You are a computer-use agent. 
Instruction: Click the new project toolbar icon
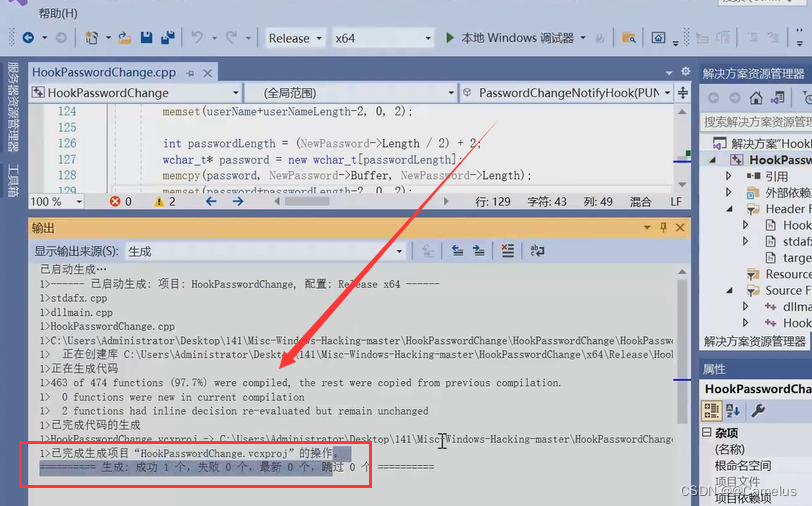pyautogui.click(x=92, y=38)
